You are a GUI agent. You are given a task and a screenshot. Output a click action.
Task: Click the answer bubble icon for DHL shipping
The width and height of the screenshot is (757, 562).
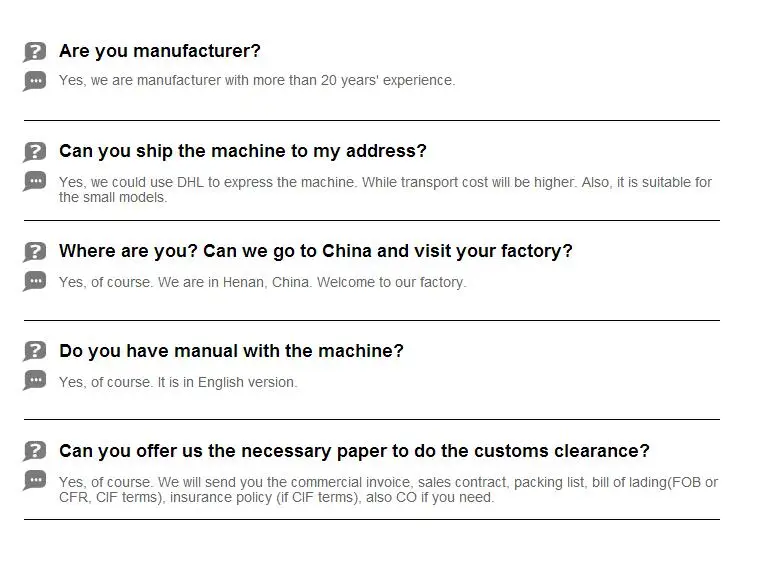click(35, 181)
